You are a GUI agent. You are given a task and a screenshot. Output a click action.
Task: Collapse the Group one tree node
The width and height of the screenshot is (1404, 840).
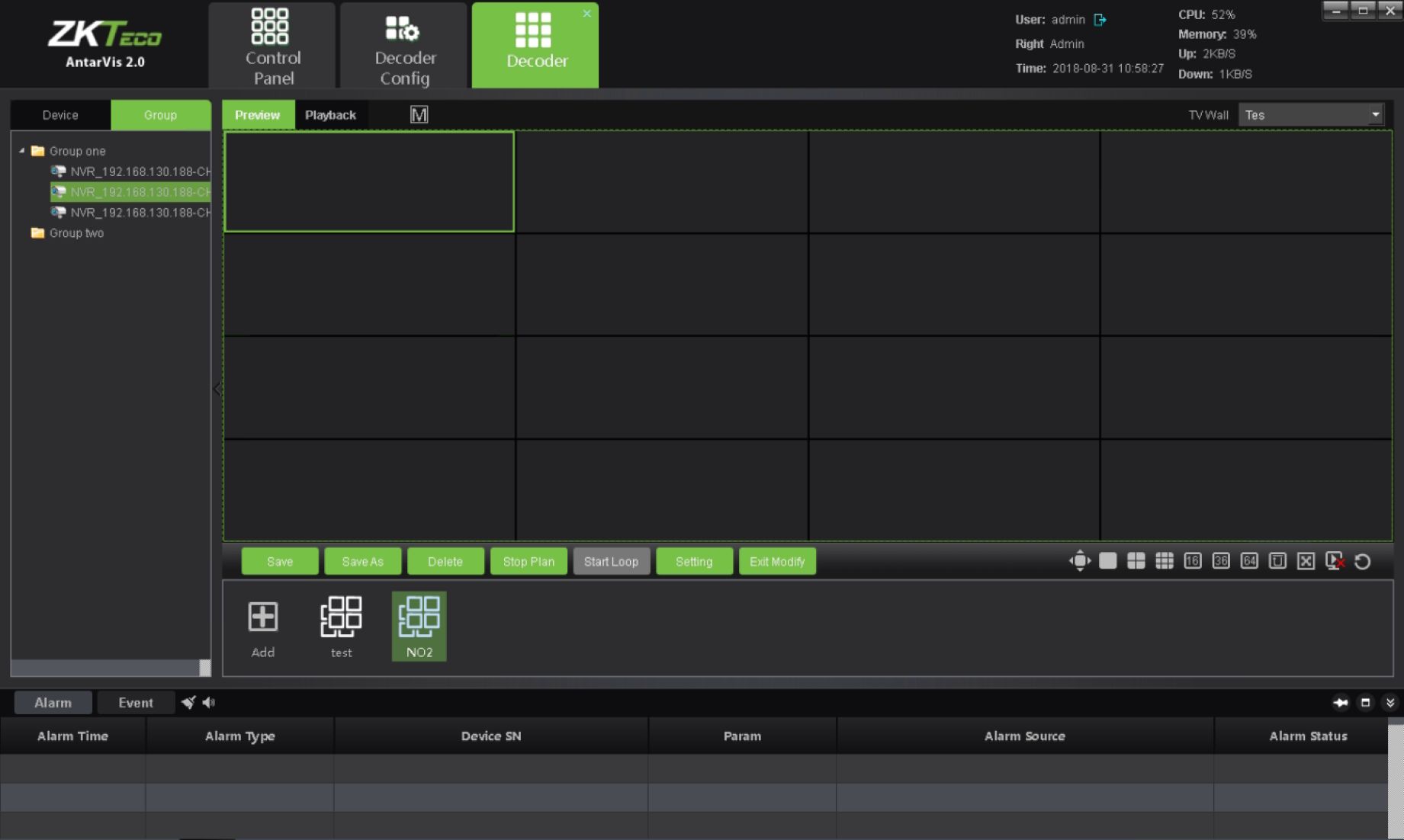pyautogui.click(x=22, y=151)
